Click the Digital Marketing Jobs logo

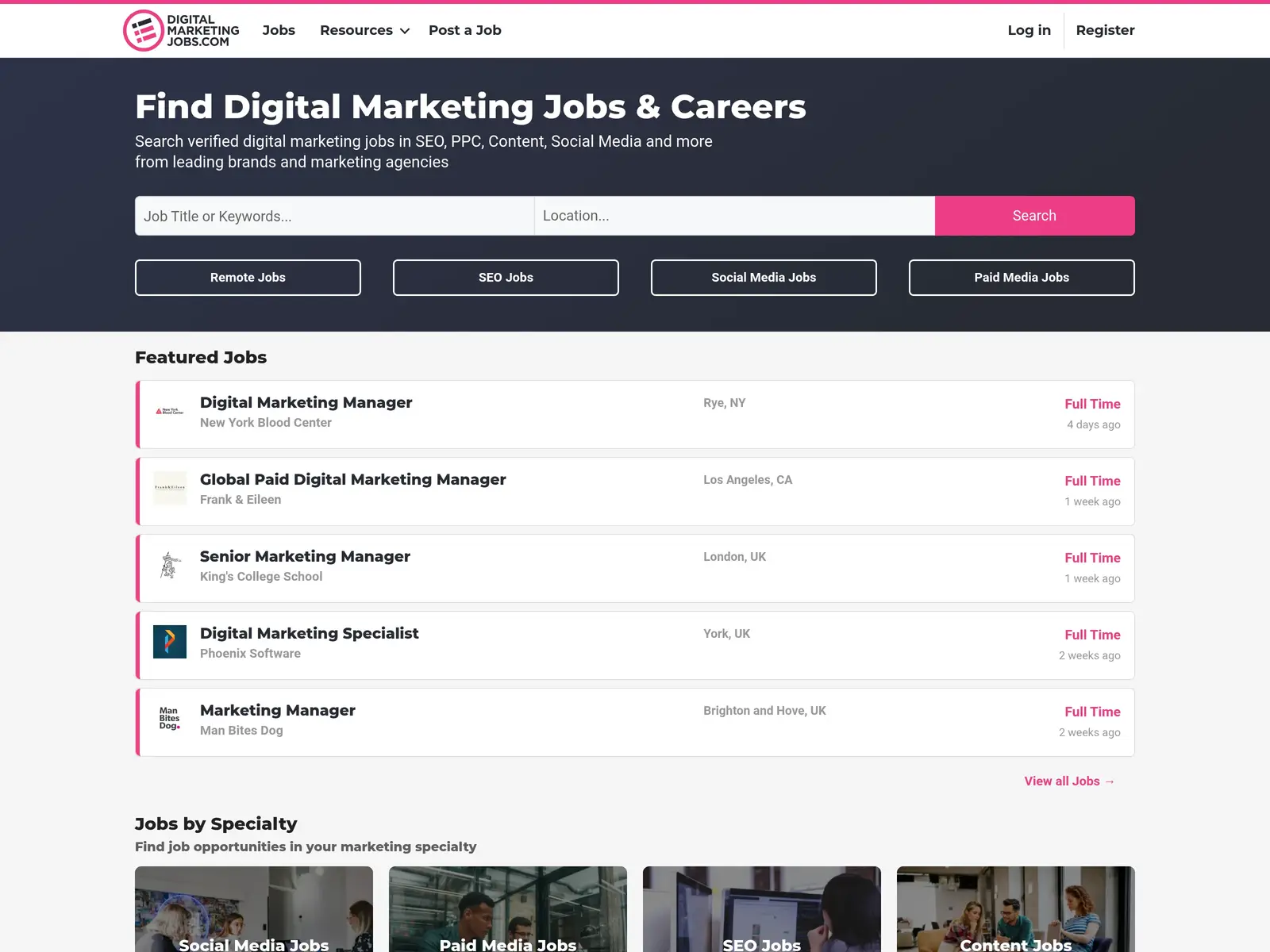[x=181, y=30]
